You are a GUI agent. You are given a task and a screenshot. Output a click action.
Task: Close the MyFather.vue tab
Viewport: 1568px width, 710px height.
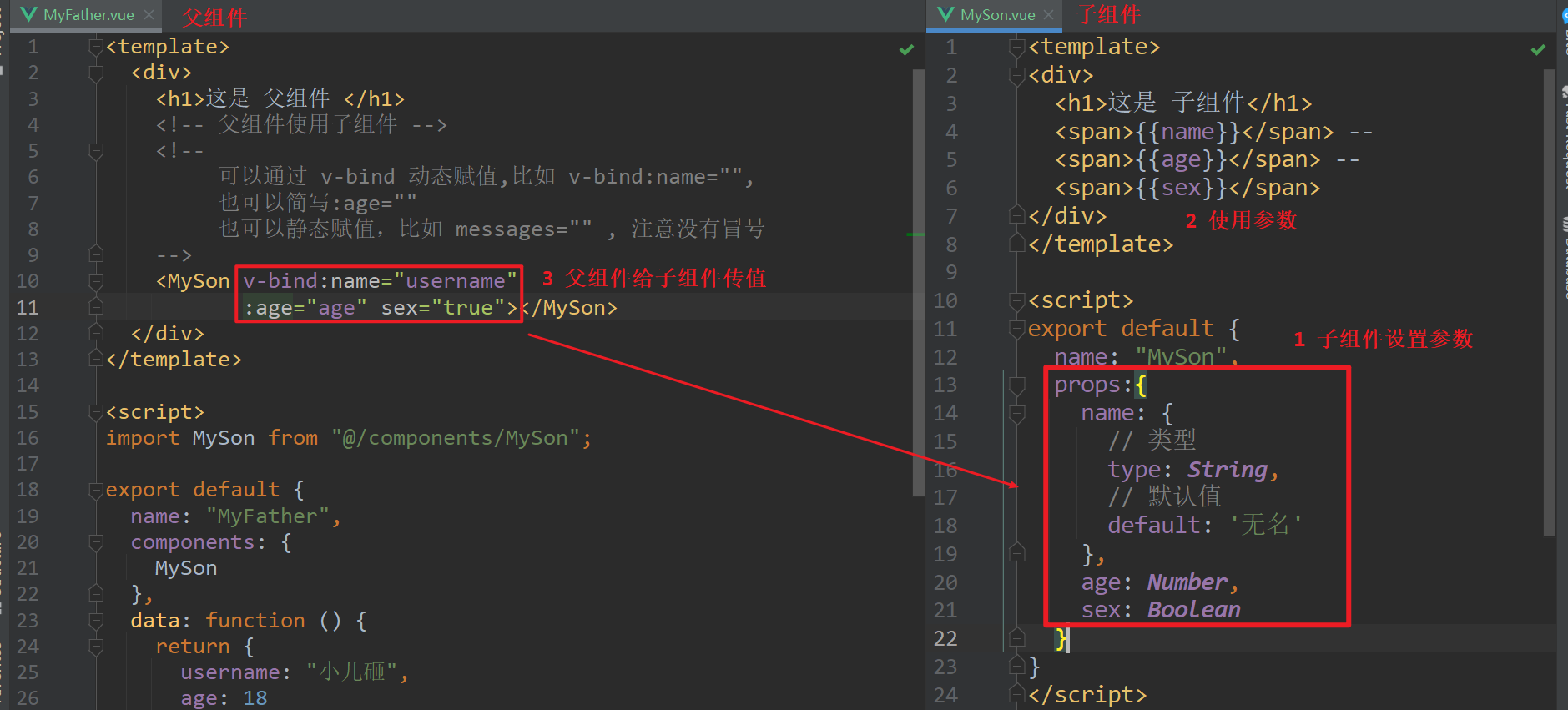[149, 15]
